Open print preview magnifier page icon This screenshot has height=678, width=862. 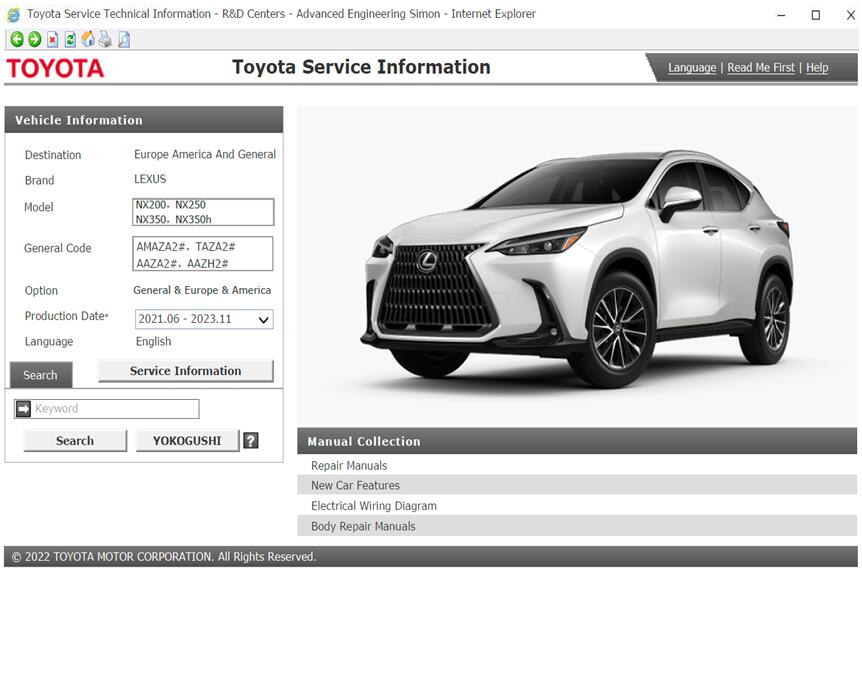(x=124, y=39)
